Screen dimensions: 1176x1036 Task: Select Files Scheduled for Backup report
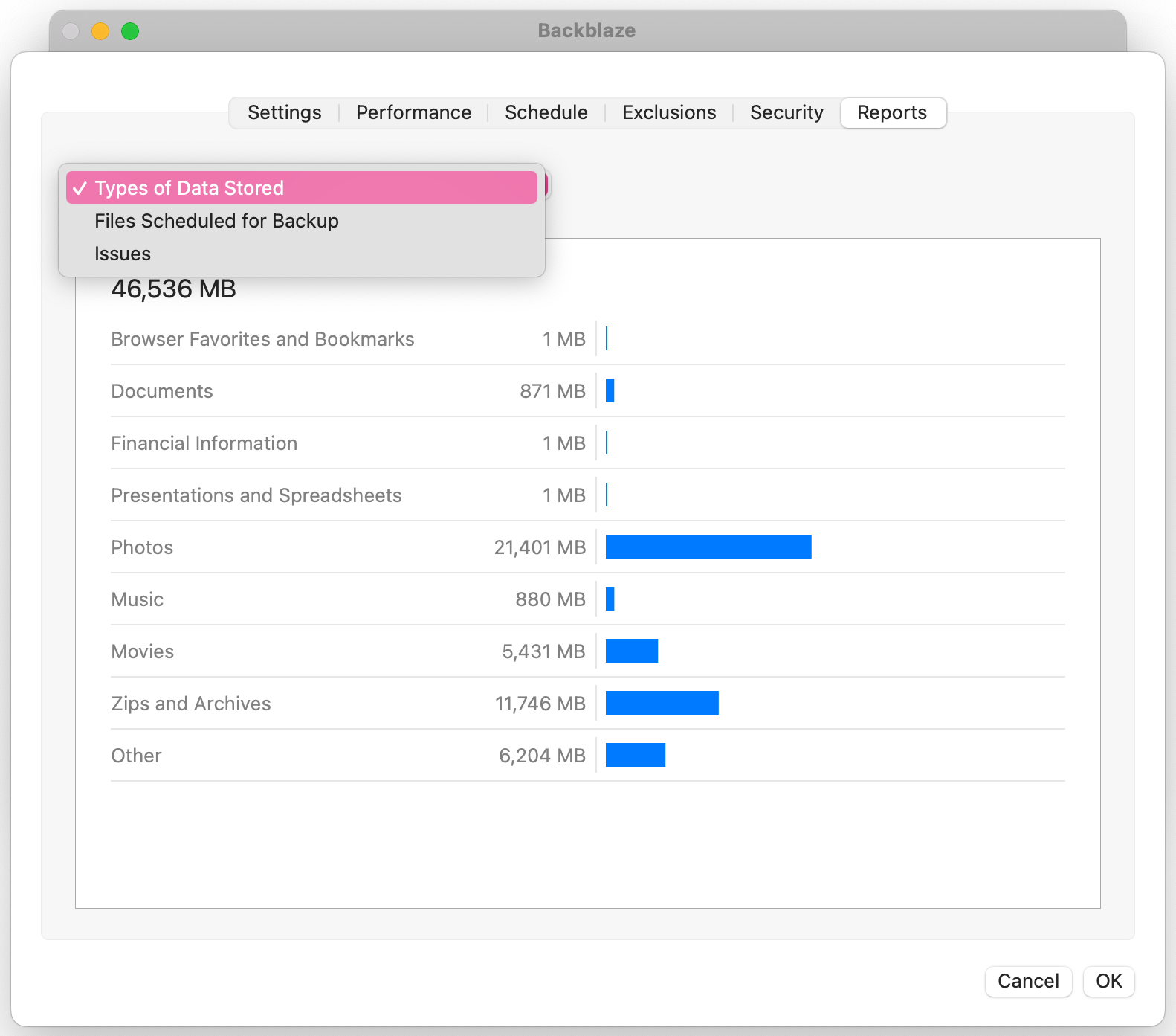click(x=302, y=221)
